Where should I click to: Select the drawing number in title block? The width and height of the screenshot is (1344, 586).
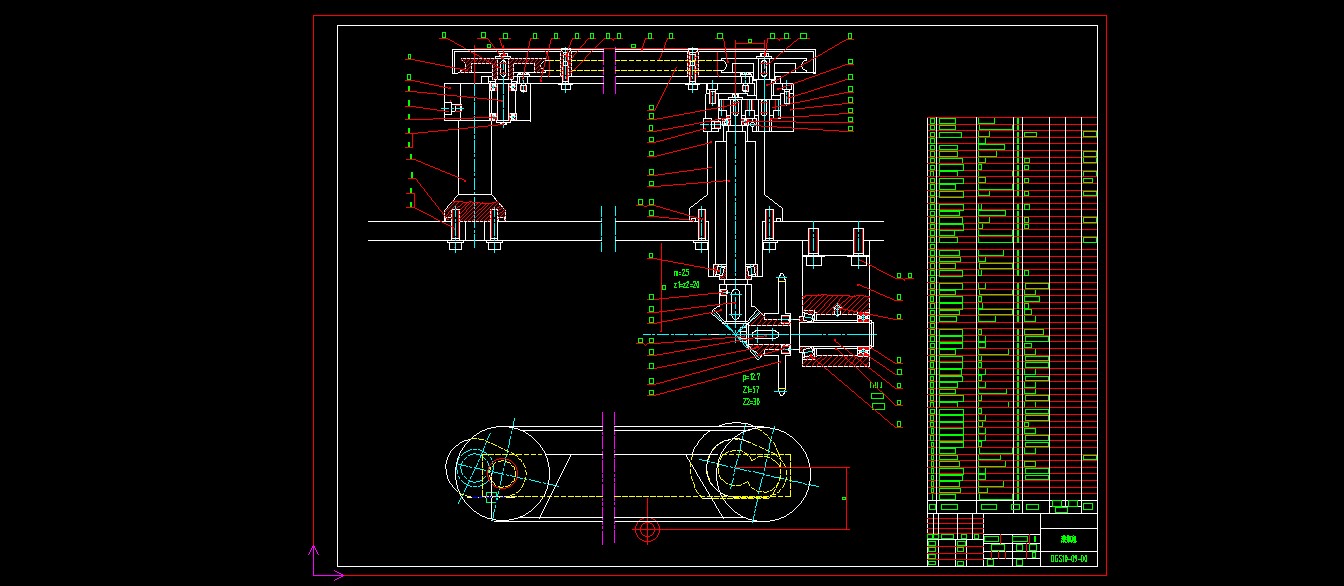point(1068,558)
